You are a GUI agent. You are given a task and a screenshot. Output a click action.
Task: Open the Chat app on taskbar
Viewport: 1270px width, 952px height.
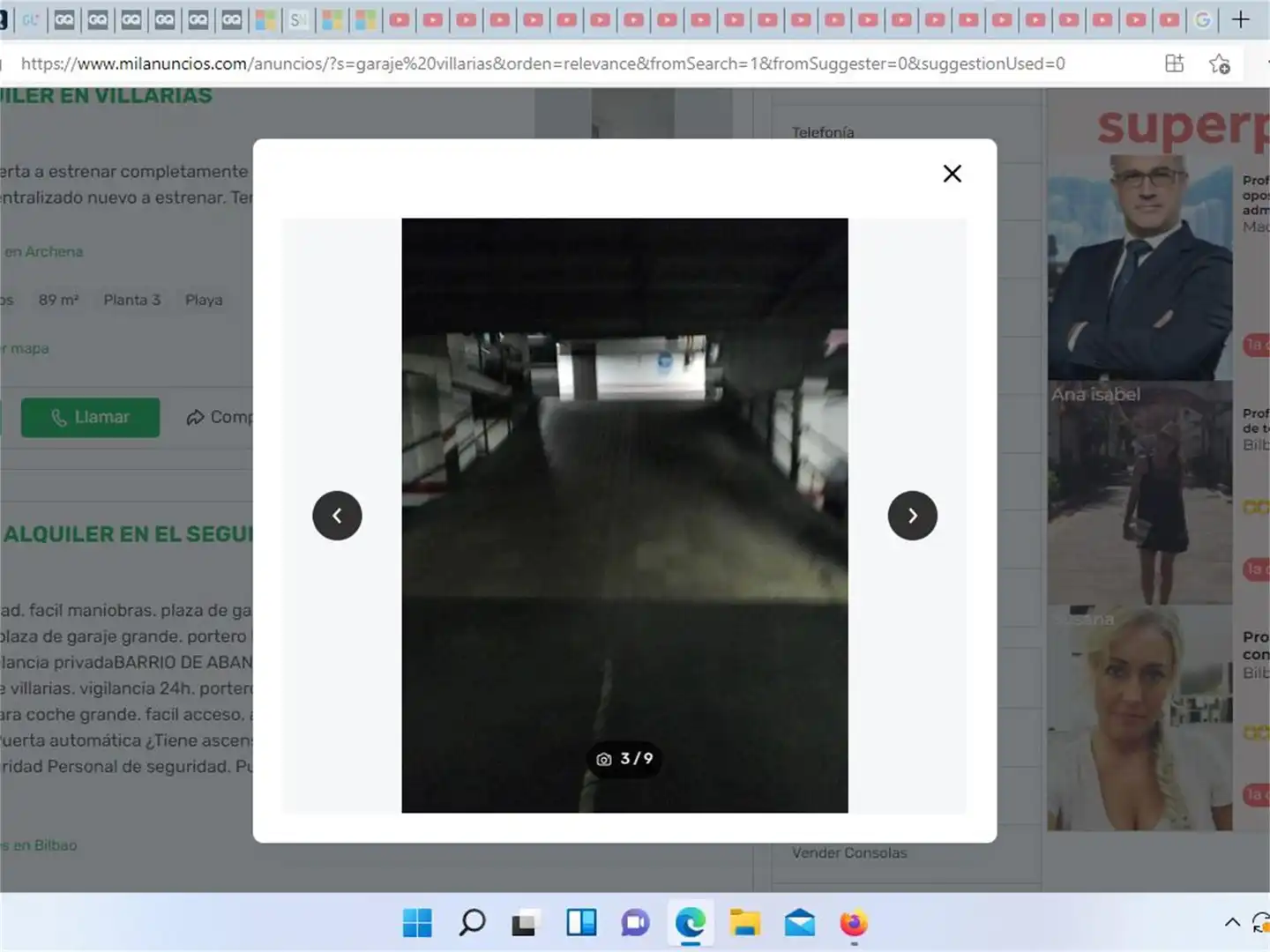pyautogui.click(x=635, y=923)
